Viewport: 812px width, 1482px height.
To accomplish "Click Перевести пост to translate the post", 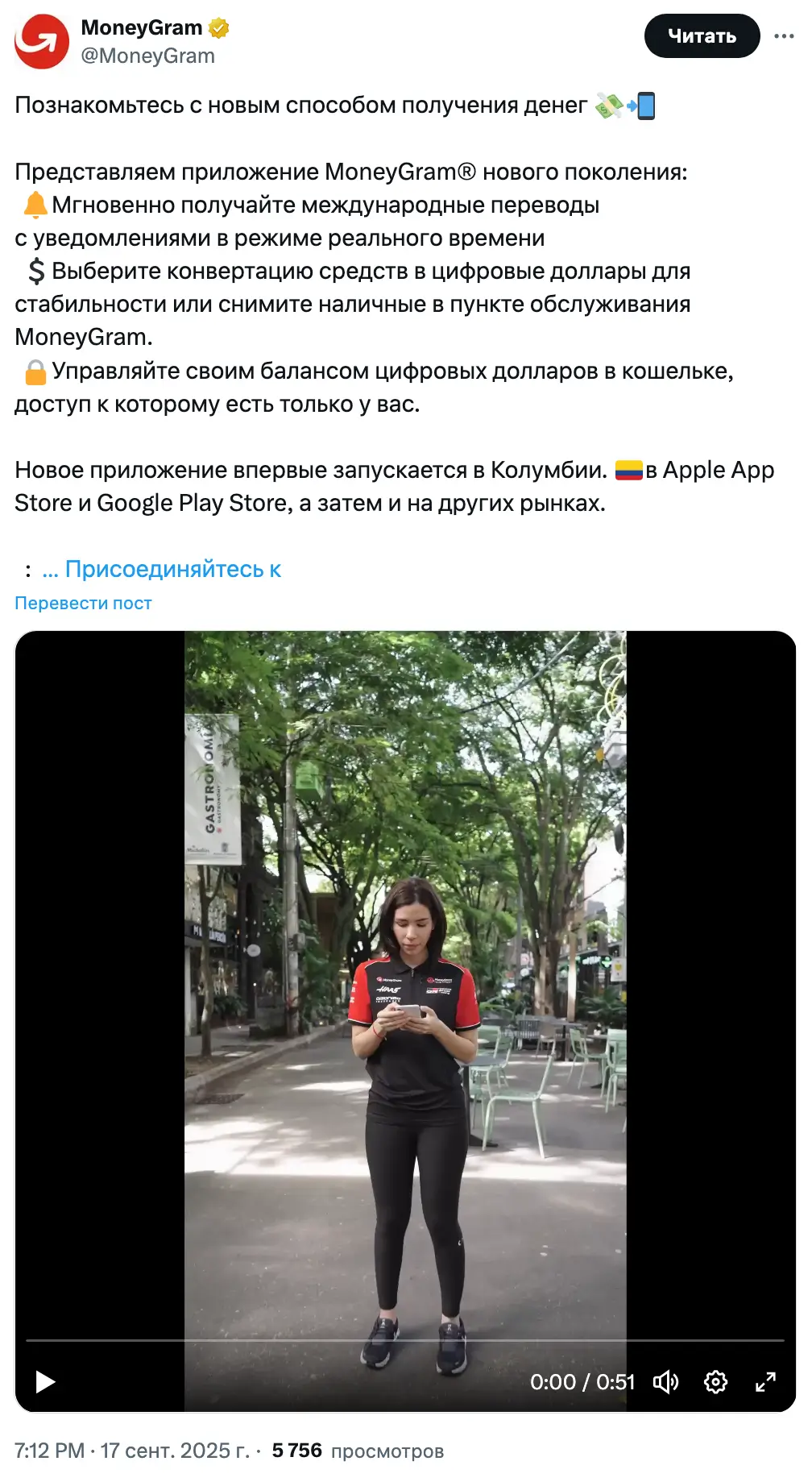I will click(x=83, y=603).
